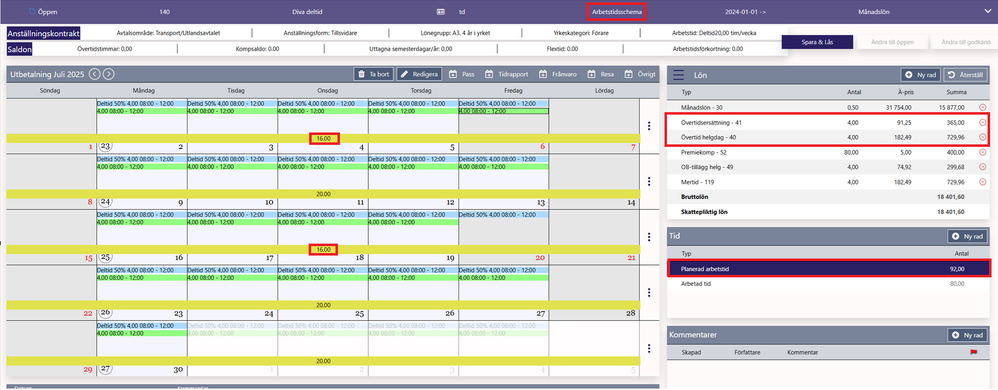Image resolution: width=998 pixels, height=390 pixels.
Task: Open week 23 three-dot menu
Action: pyautogui.click(x=649, y=125)
